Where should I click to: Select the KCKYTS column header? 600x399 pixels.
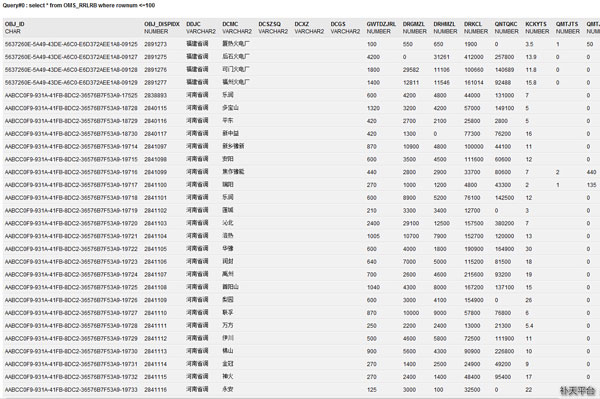point(536,24)
